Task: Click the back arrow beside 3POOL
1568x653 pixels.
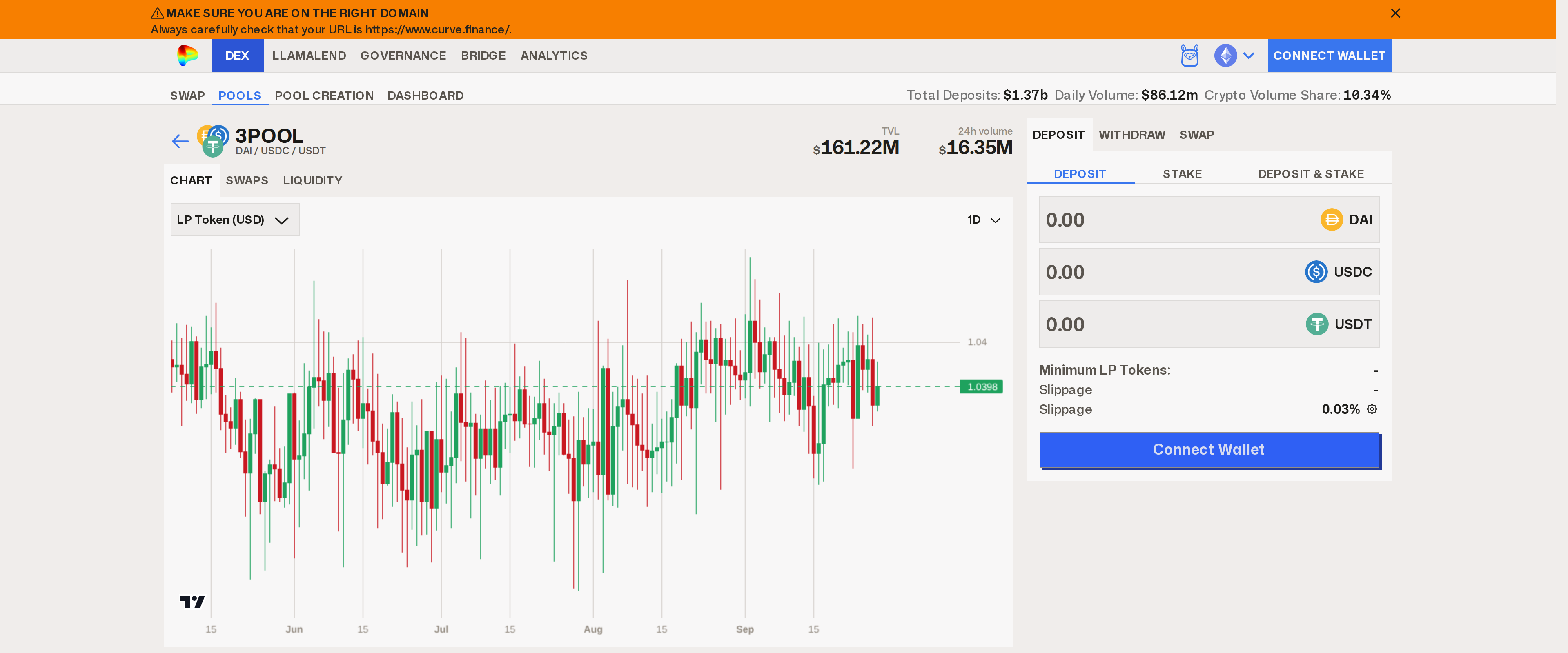Action: click(180, 141)
